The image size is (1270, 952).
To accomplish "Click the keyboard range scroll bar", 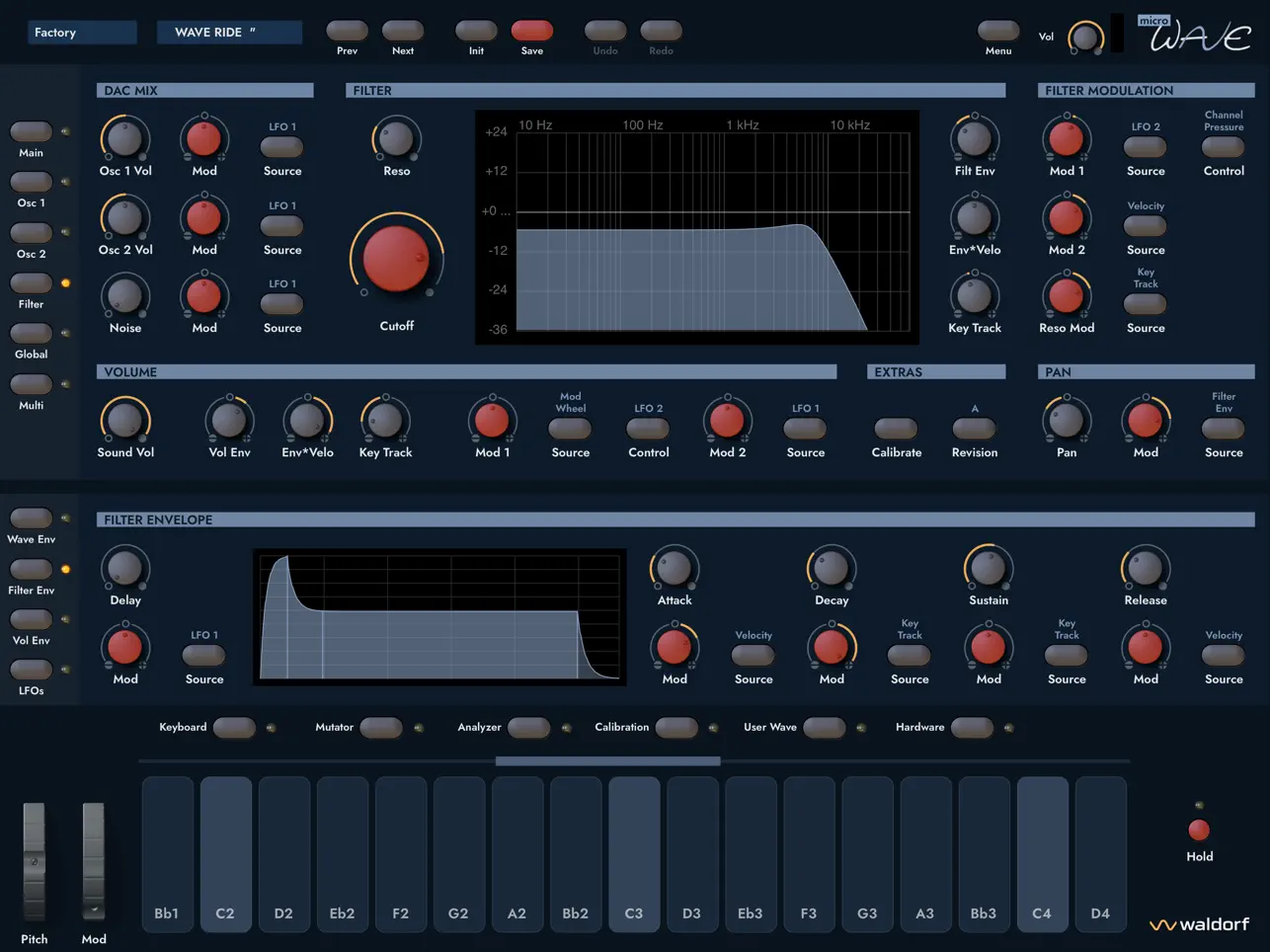I will pos(607,761).
